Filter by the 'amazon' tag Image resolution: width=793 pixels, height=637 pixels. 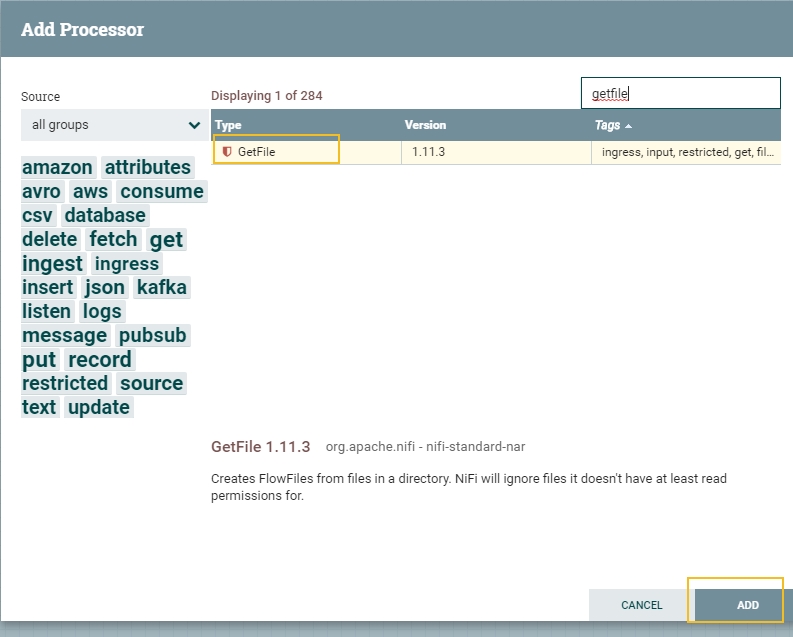pos(58,167)
